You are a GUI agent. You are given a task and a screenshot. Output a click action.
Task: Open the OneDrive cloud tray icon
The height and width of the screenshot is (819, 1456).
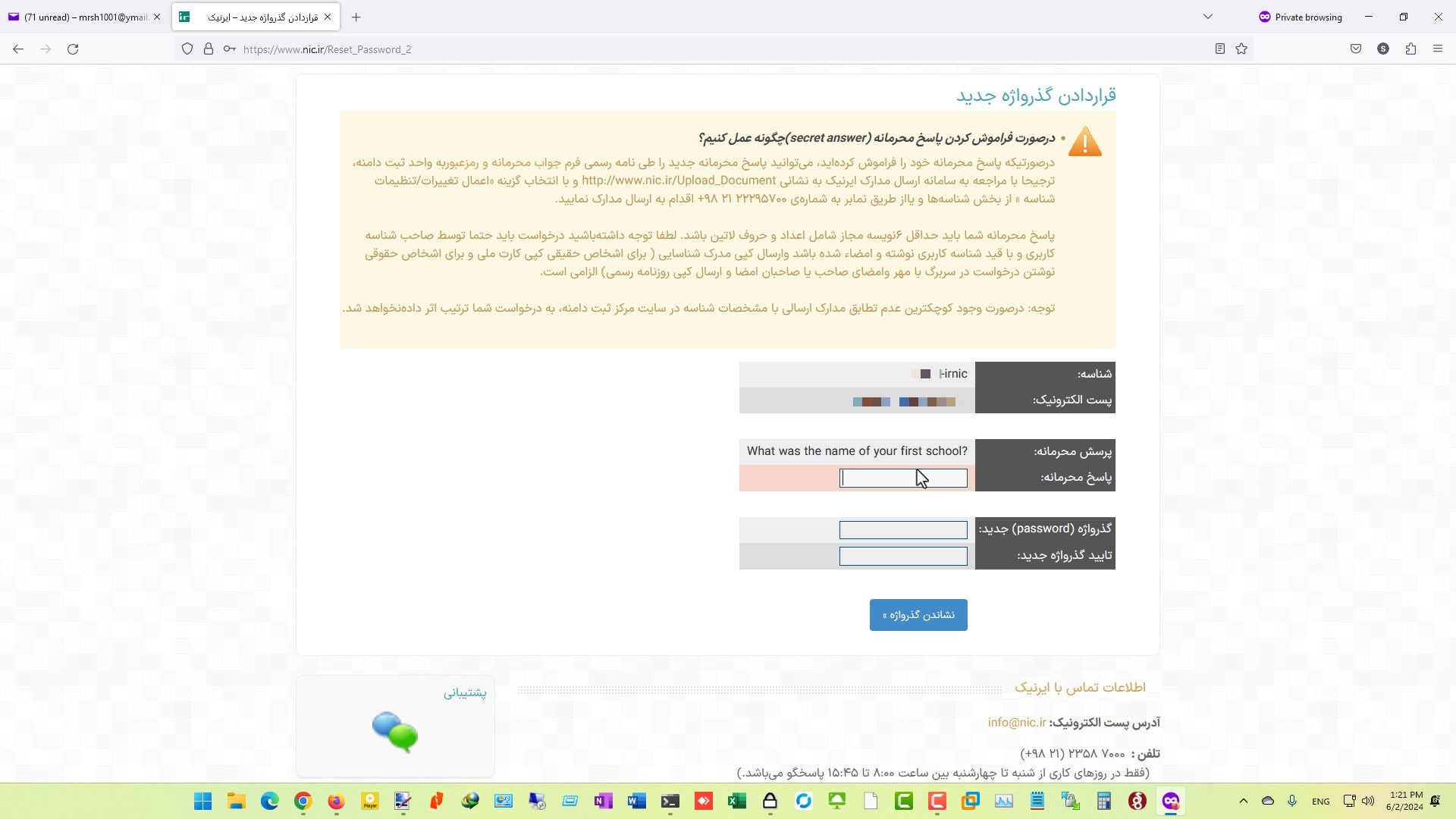click(1267, 802)
